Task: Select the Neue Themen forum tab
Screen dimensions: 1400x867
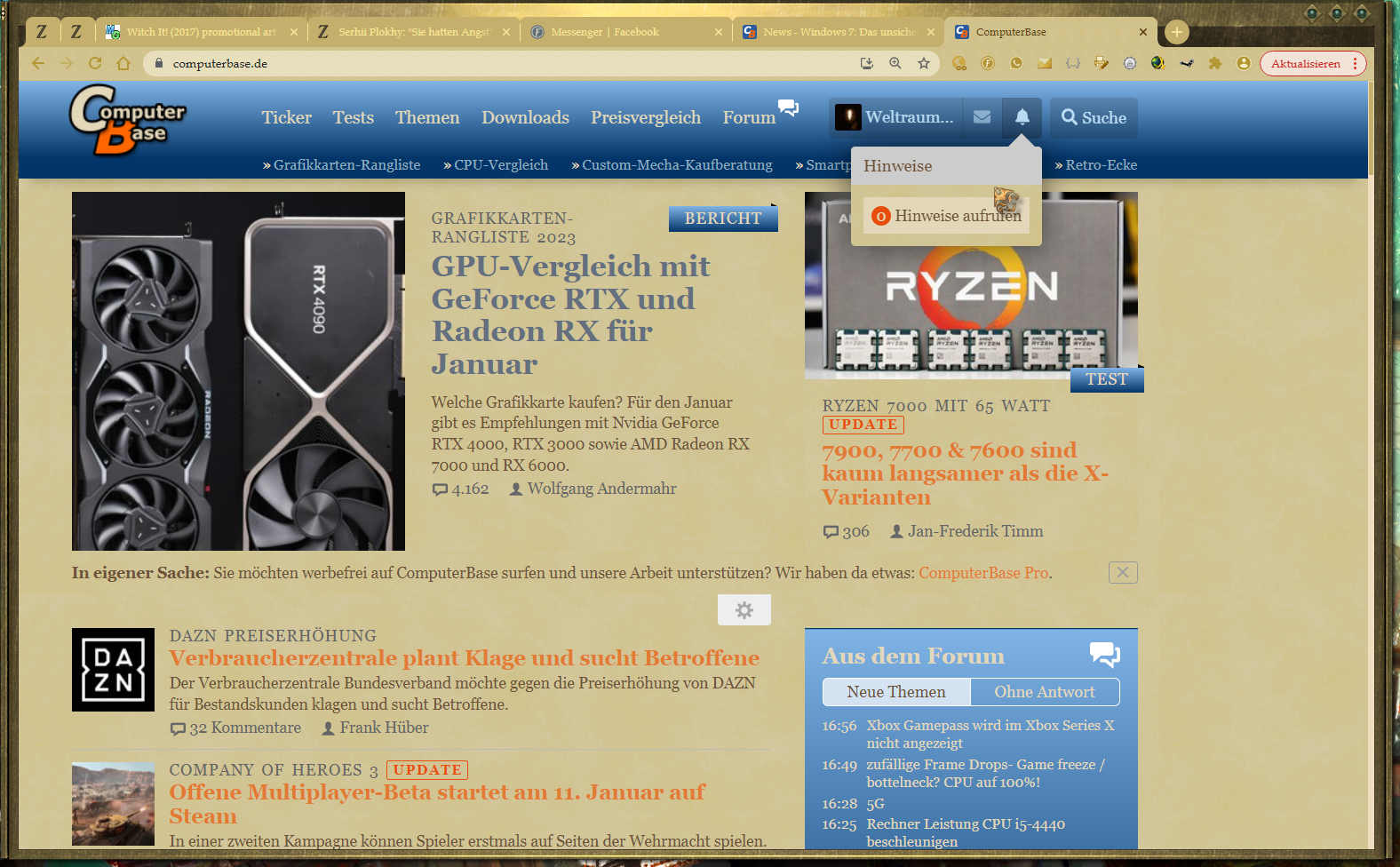Action: [x=896, y=692]
